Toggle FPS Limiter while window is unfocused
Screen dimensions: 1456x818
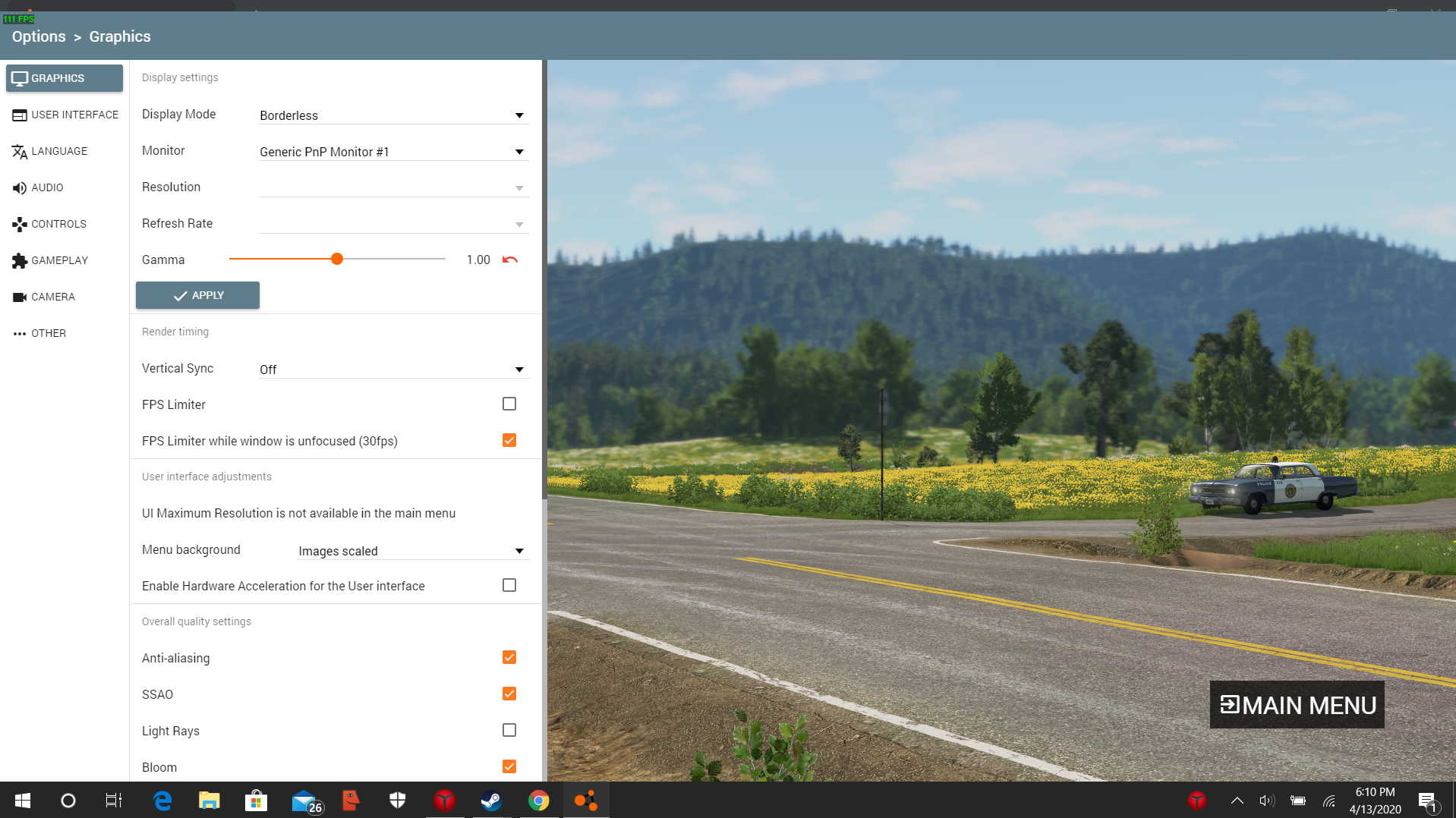click(509, 440)
